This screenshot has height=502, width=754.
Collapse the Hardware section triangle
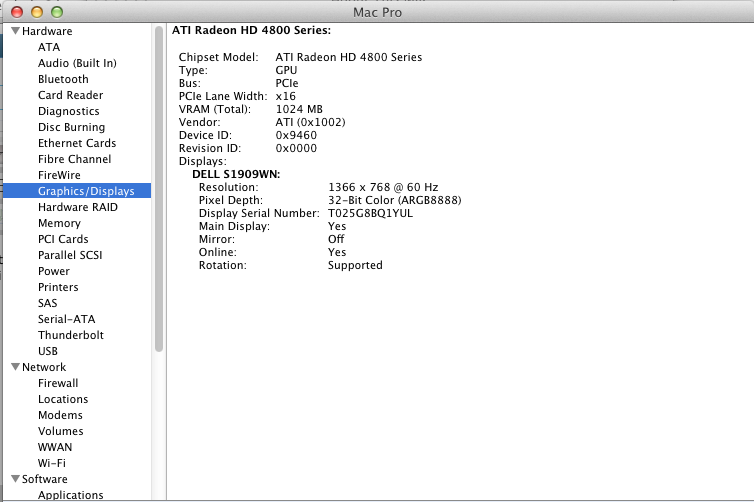(15, 31)
